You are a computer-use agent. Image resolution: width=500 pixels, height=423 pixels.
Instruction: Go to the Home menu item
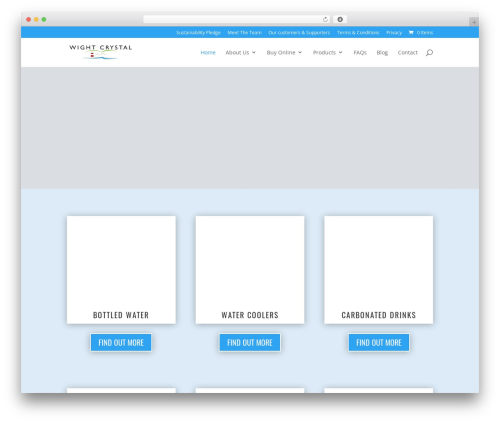click(208, 52)
